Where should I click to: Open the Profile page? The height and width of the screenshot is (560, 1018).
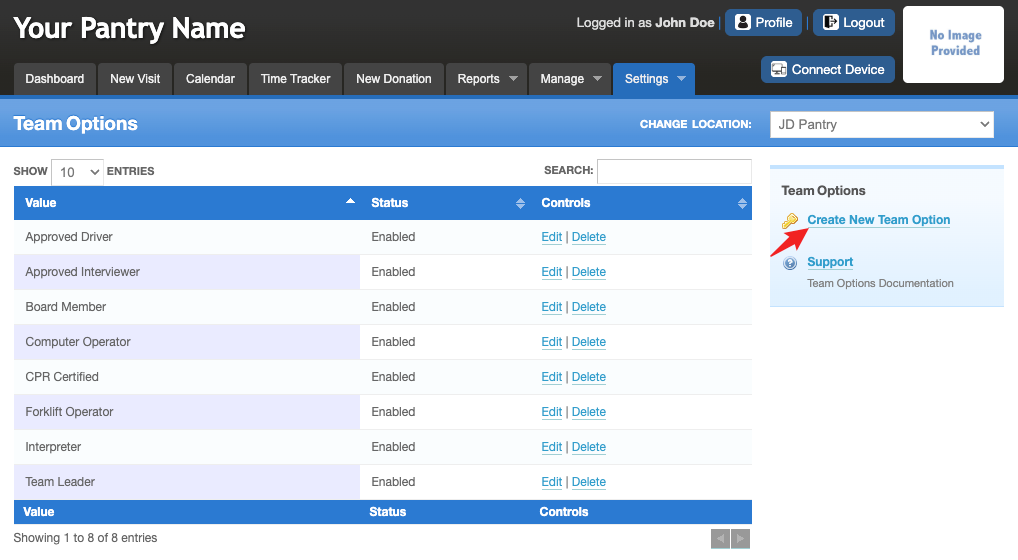(764, 23)
